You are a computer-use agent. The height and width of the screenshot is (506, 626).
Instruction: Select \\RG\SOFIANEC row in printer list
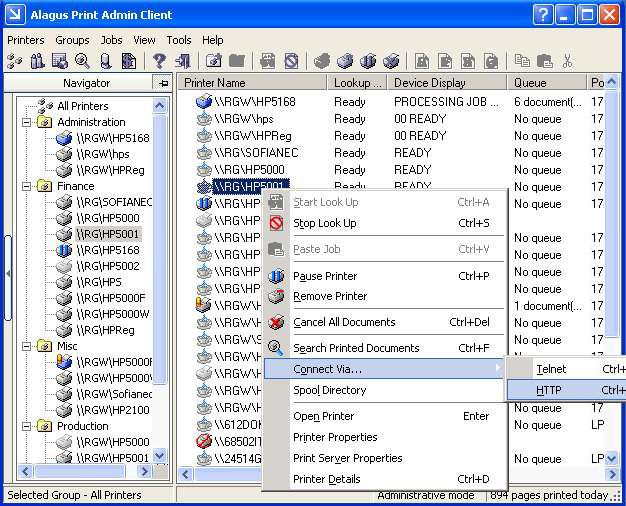(x=256, y=153)
